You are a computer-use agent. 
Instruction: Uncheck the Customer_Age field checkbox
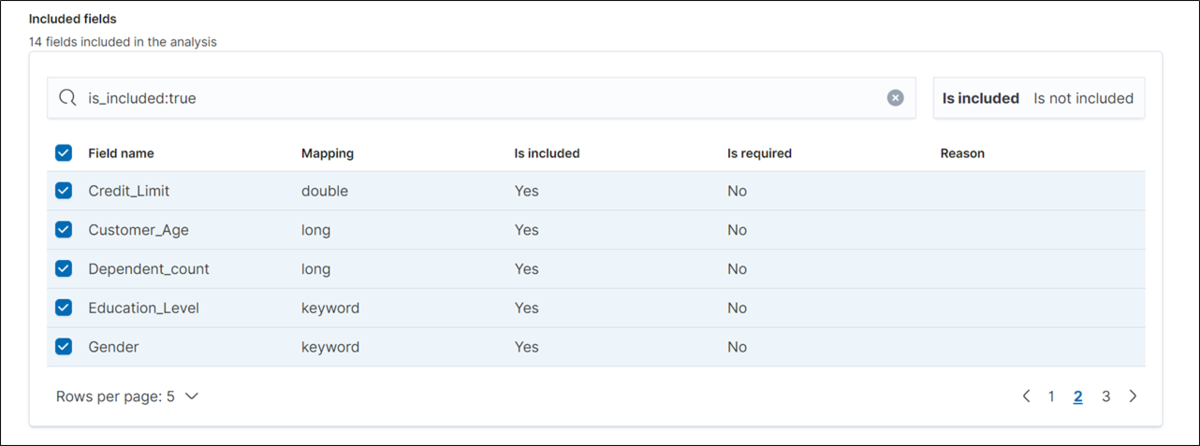pyautogui.click(x=64, y=230)
